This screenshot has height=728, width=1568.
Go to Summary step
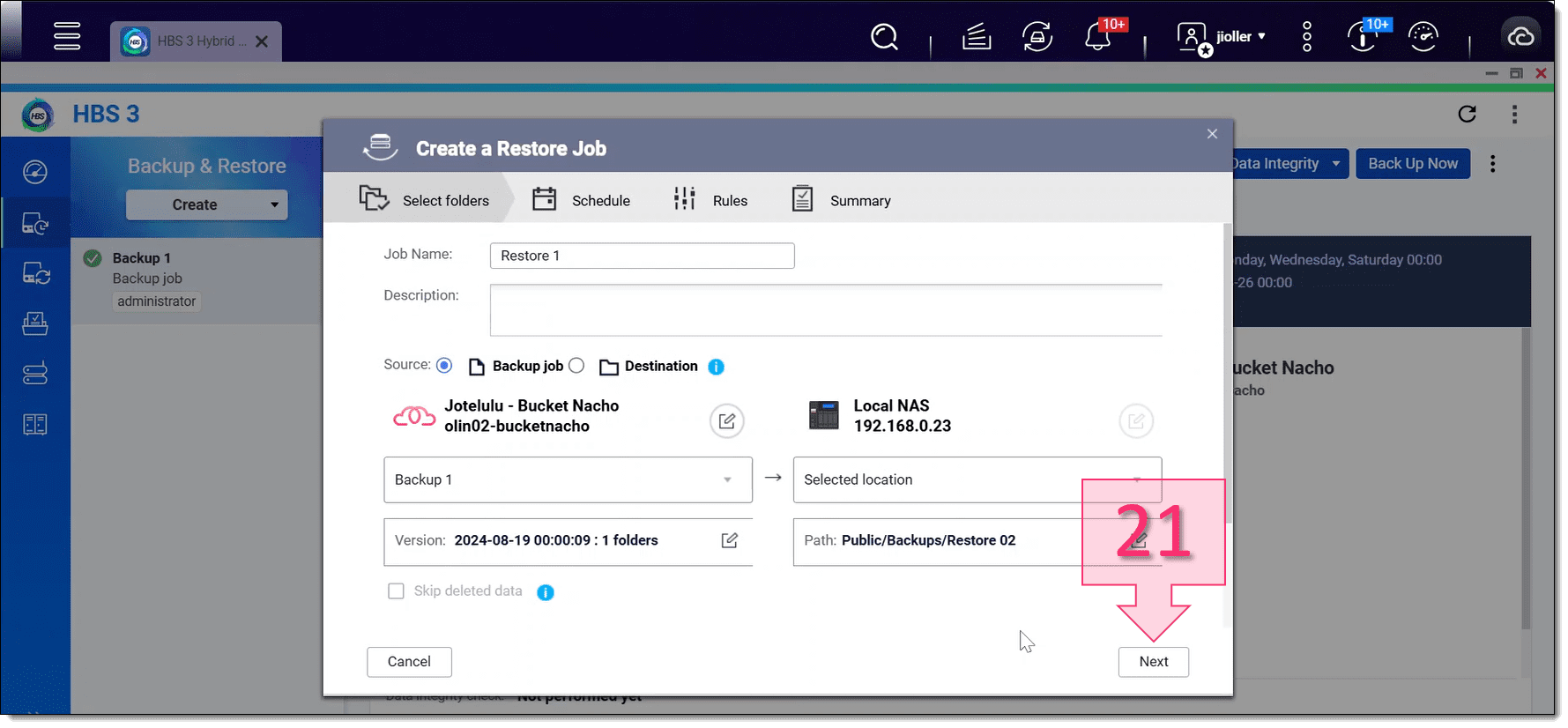click(841, 200)
